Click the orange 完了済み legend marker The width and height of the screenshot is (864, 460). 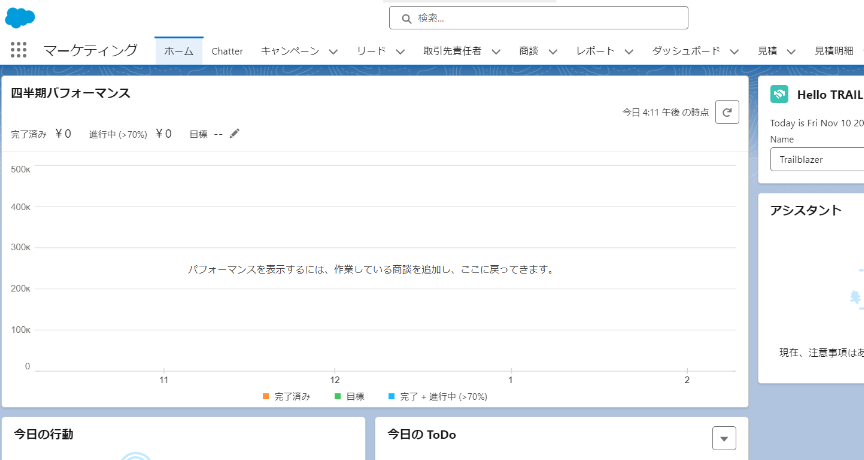tap(266, 396)
